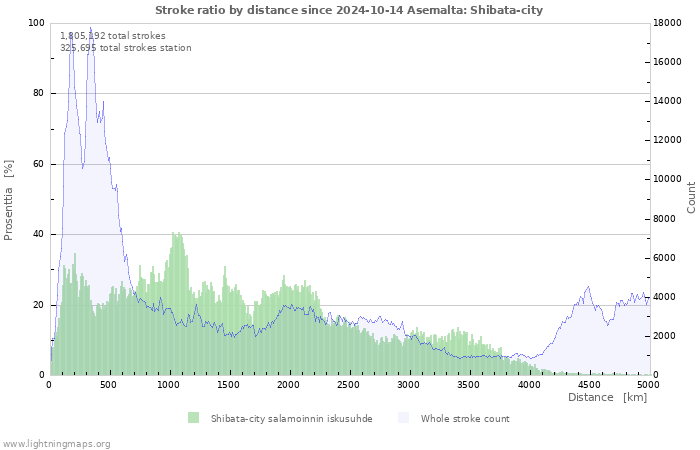Click the 100 tick on the percent axis
Viewport: 700px width, 450px height.
36,23
